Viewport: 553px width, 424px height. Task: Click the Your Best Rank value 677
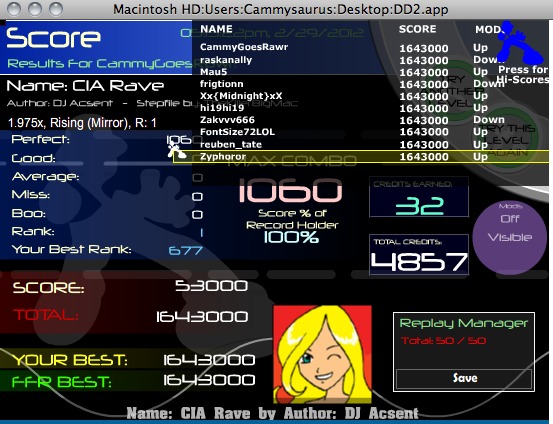tap(186, 250)
